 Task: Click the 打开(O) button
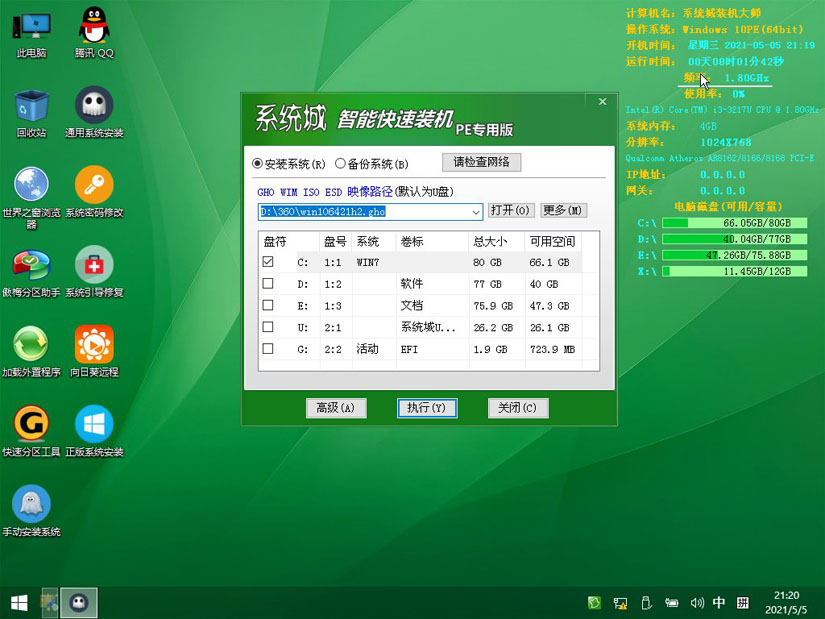(511, 211)
